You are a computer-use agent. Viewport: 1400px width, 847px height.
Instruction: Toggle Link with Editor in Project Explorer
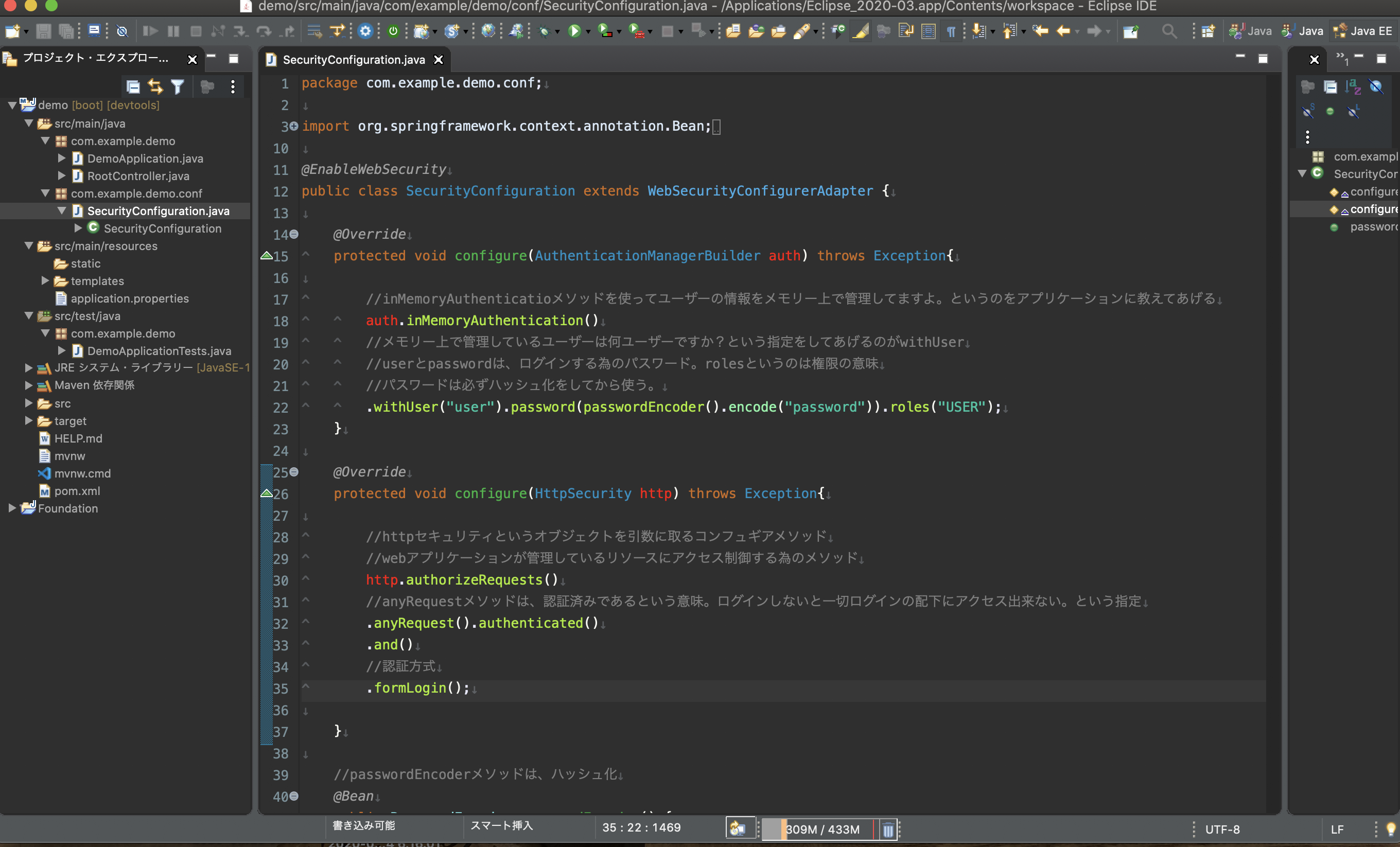click(155, 86)
